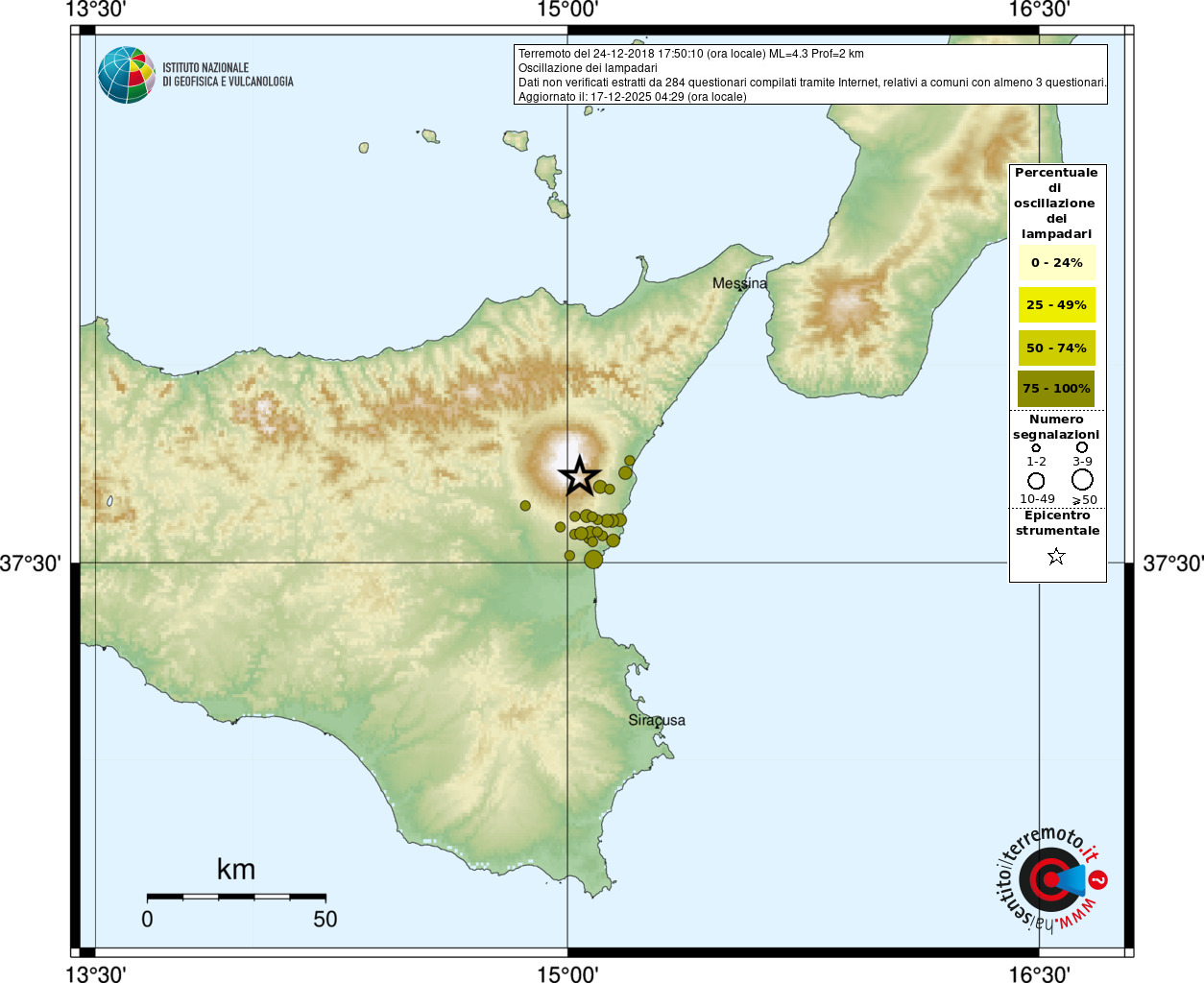Click the epicenter star in the legend

point(1056,557)
